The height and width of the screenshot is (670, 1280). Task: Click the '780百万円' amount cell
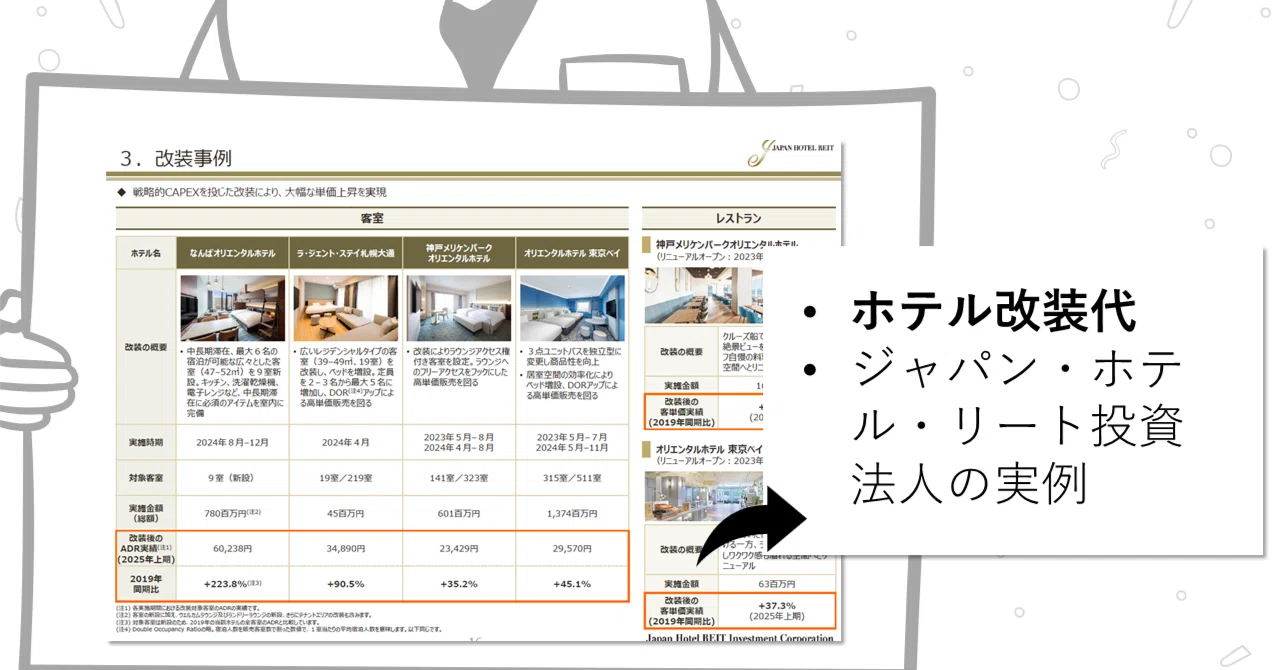coord(232,513)
